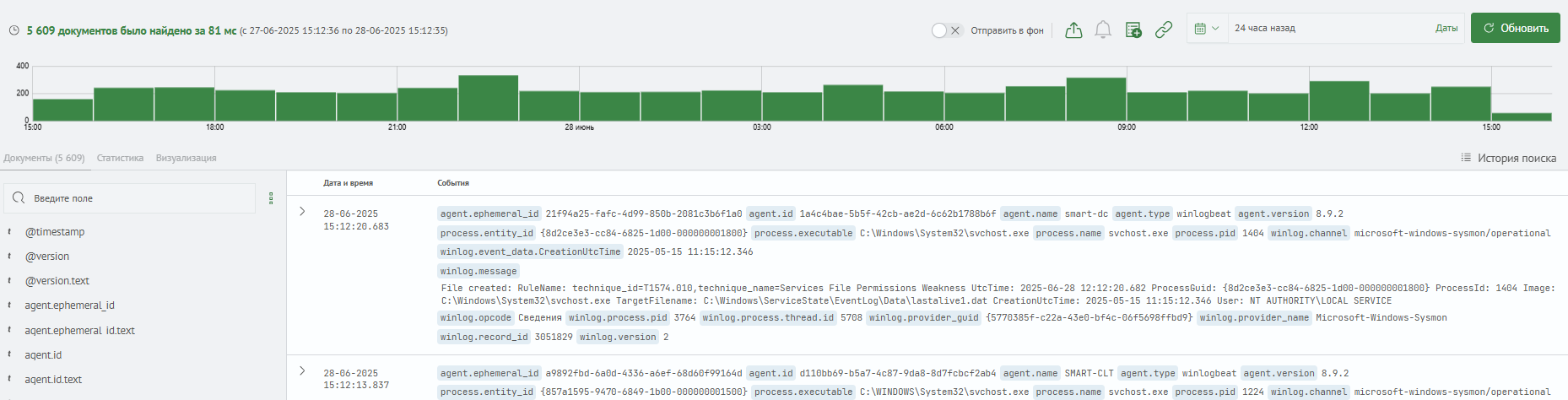
Task: Select the @version field
Action: click(47, 257)
